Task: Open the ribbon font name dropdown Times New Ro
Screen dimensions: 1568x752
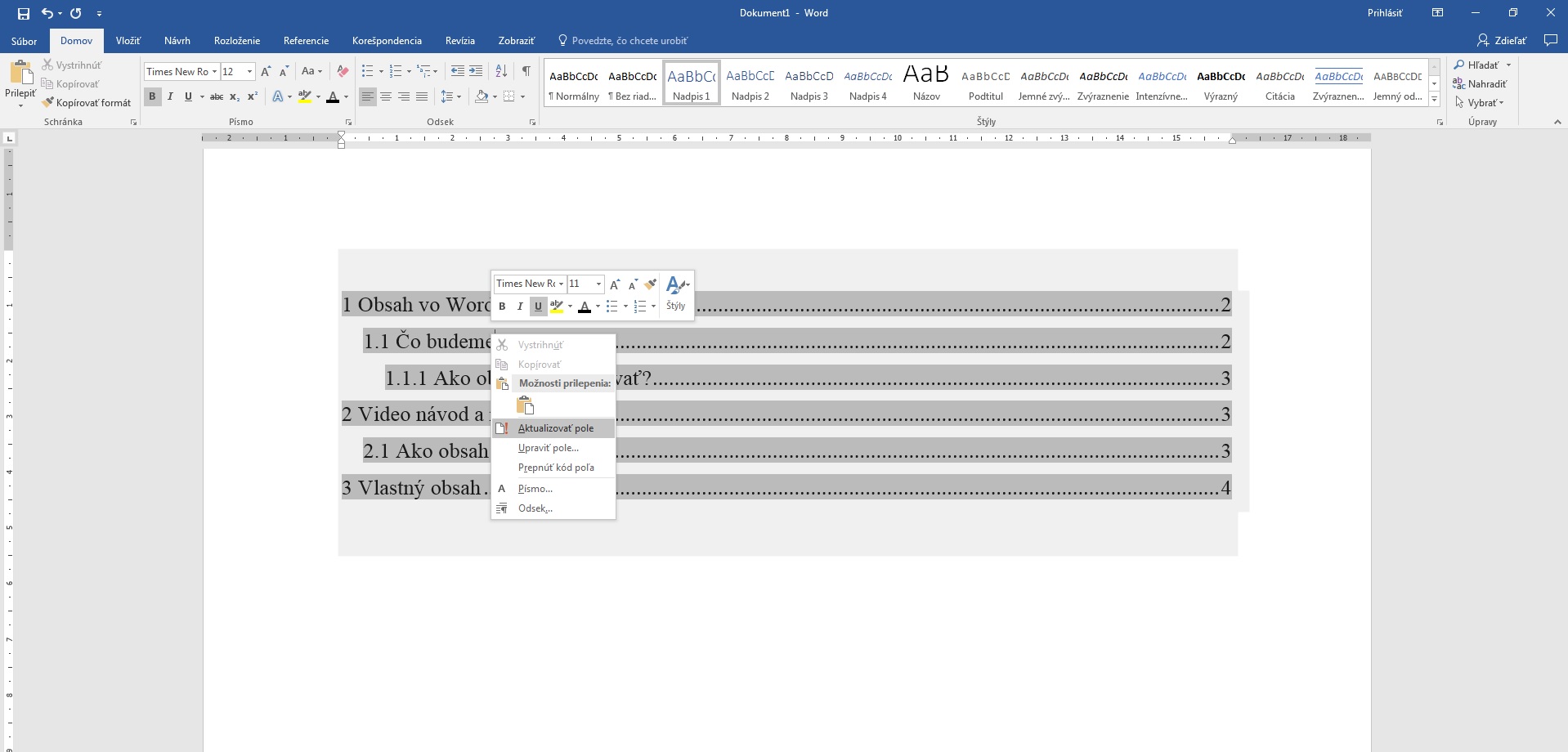Action: coord(214,72)
